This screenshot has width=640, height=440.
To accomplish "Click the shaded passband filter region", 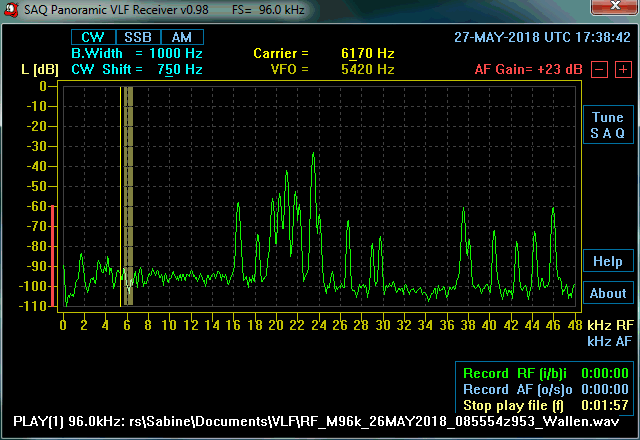I will click(128, 196).
